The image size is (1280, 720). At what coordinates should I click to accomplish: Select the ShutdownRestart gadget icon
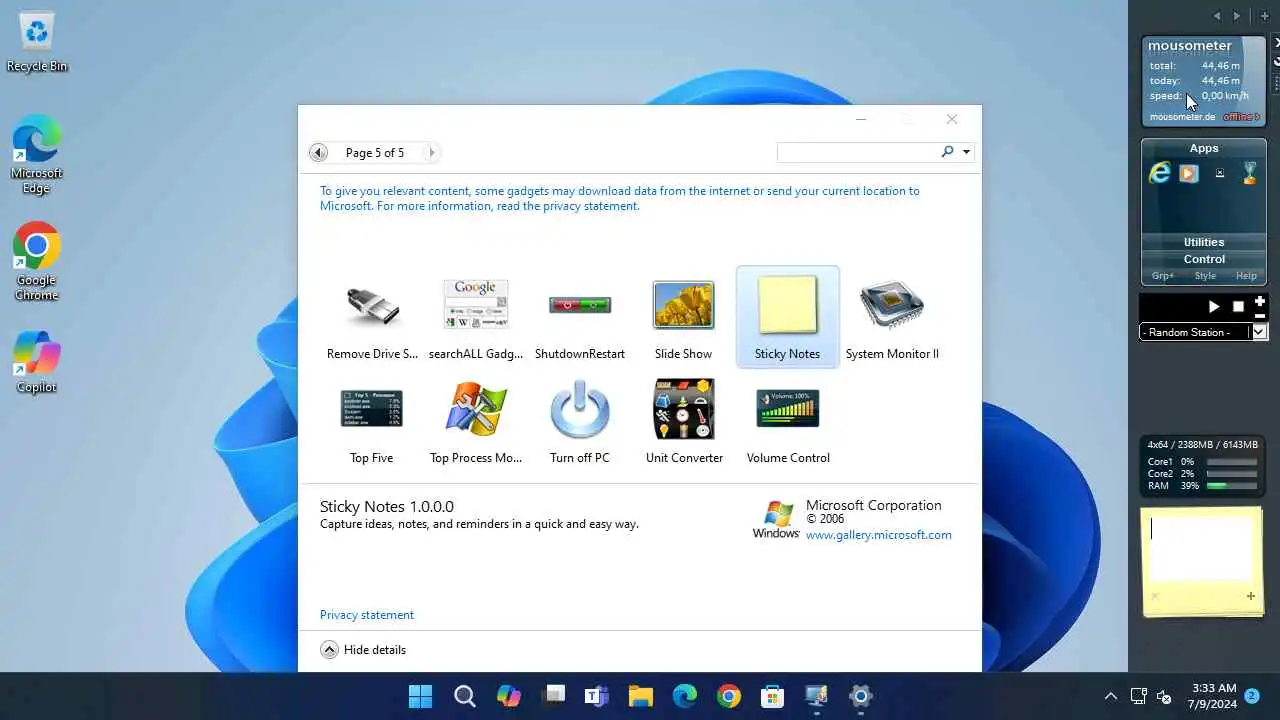tap(580, 305)
